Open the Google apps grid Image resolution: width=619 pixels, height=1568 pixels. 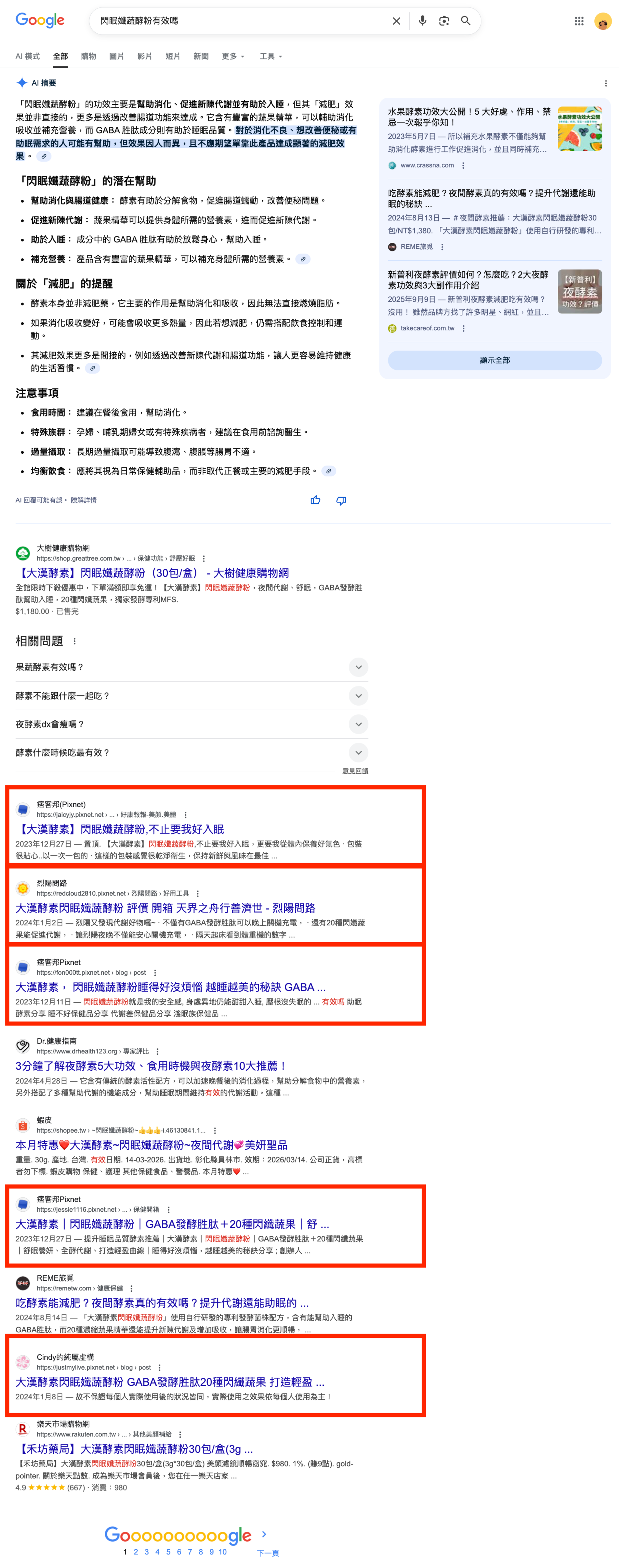[x=579, y=21]
